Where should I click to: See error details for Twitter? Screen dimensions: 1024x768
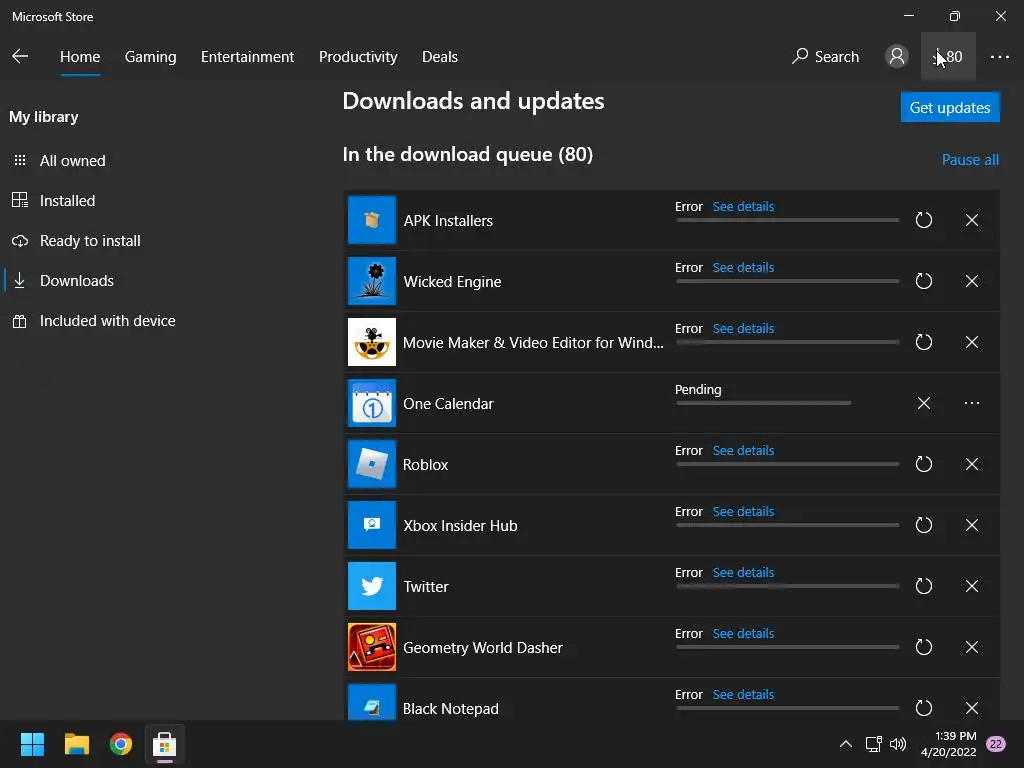coord(743,573)
